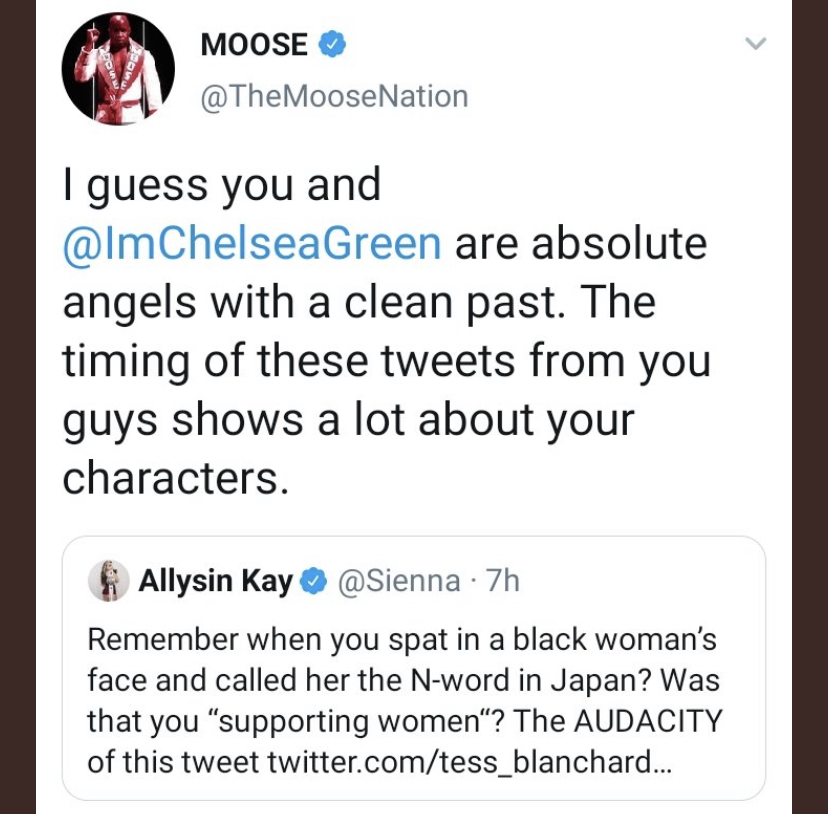Open the @Sienna handle in quoted tweet
The height and width of the screenshot is (814, 828).
coord(401,581)
